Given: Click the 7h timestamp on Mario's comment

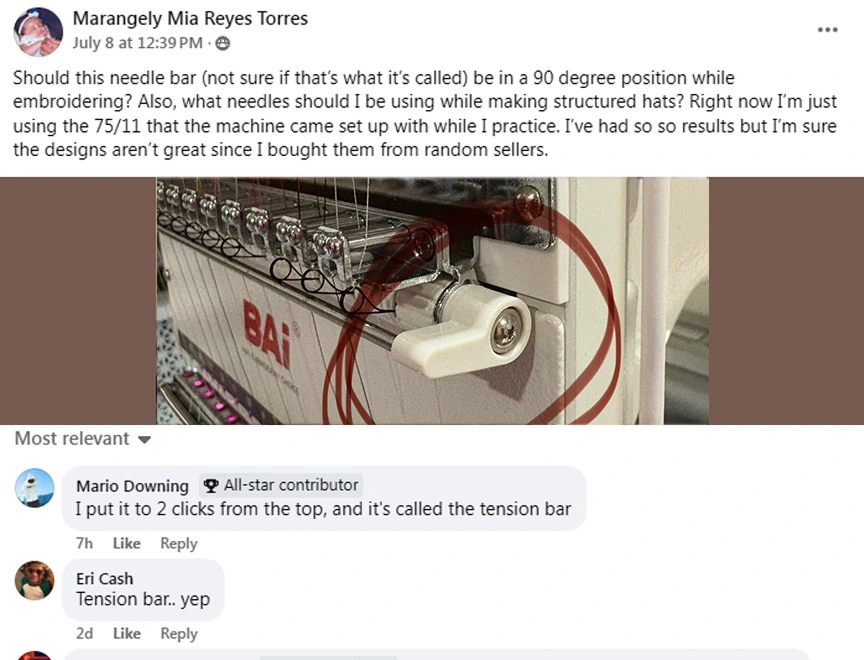Looking at the screenshot, I should [x=84, y=543].
